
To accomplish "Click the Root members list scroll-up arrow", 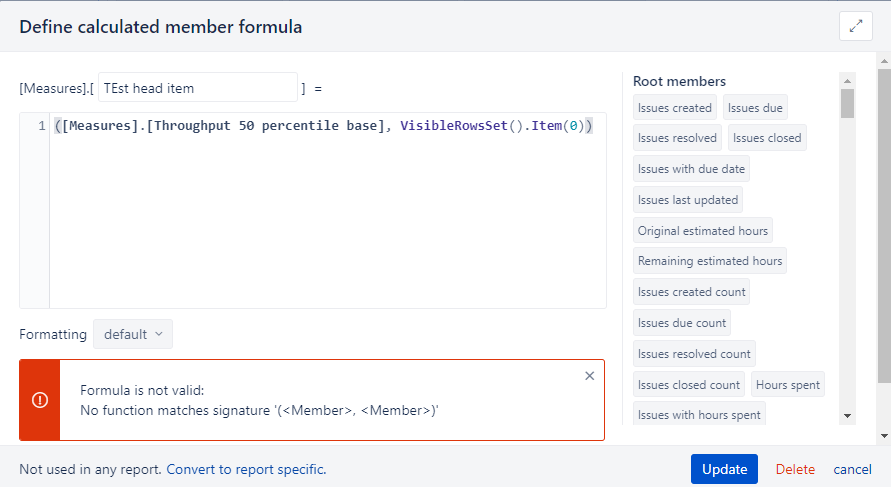I will point(847,81).
